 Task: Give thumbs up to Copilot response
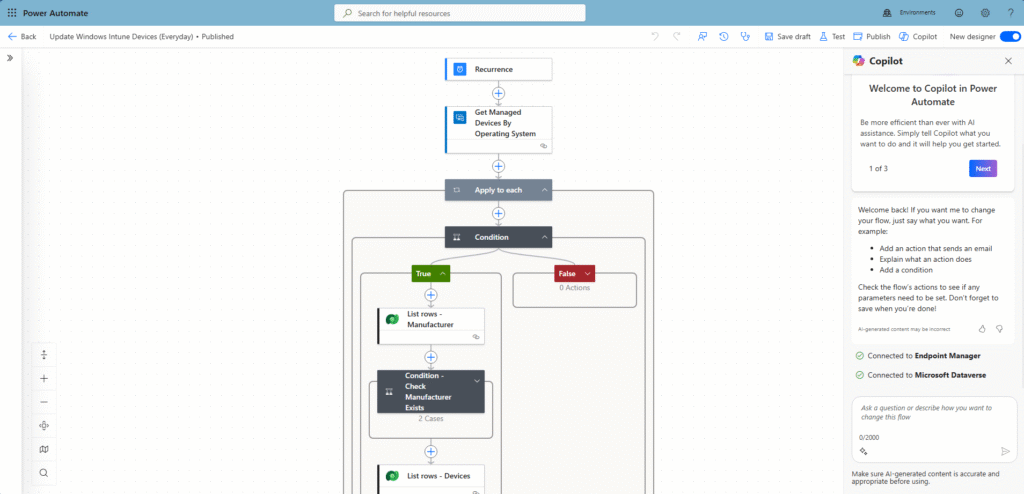pos(982,328)
